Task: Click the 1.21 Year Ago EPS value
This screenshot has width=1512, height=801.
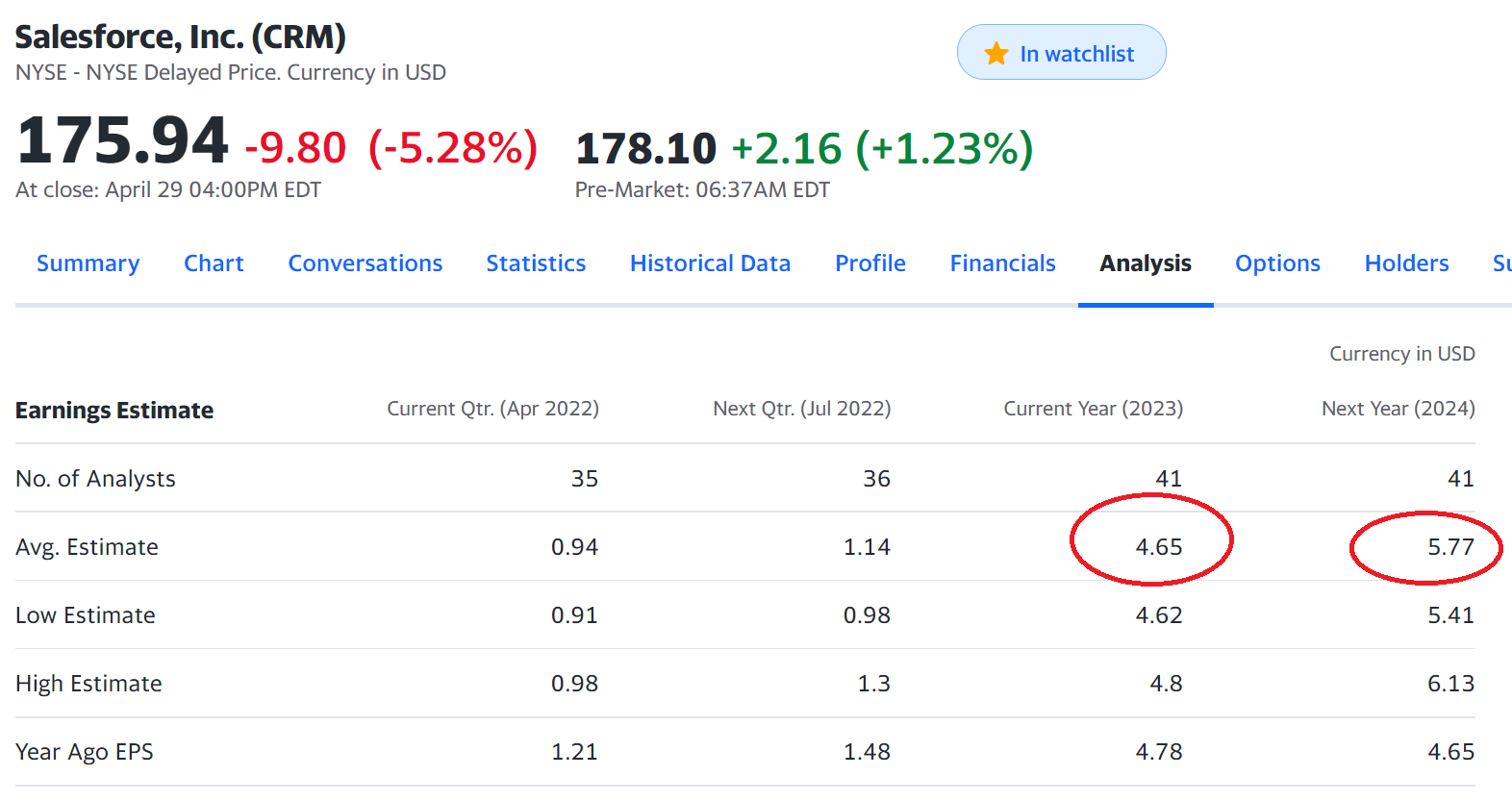Action: [574, 752]
